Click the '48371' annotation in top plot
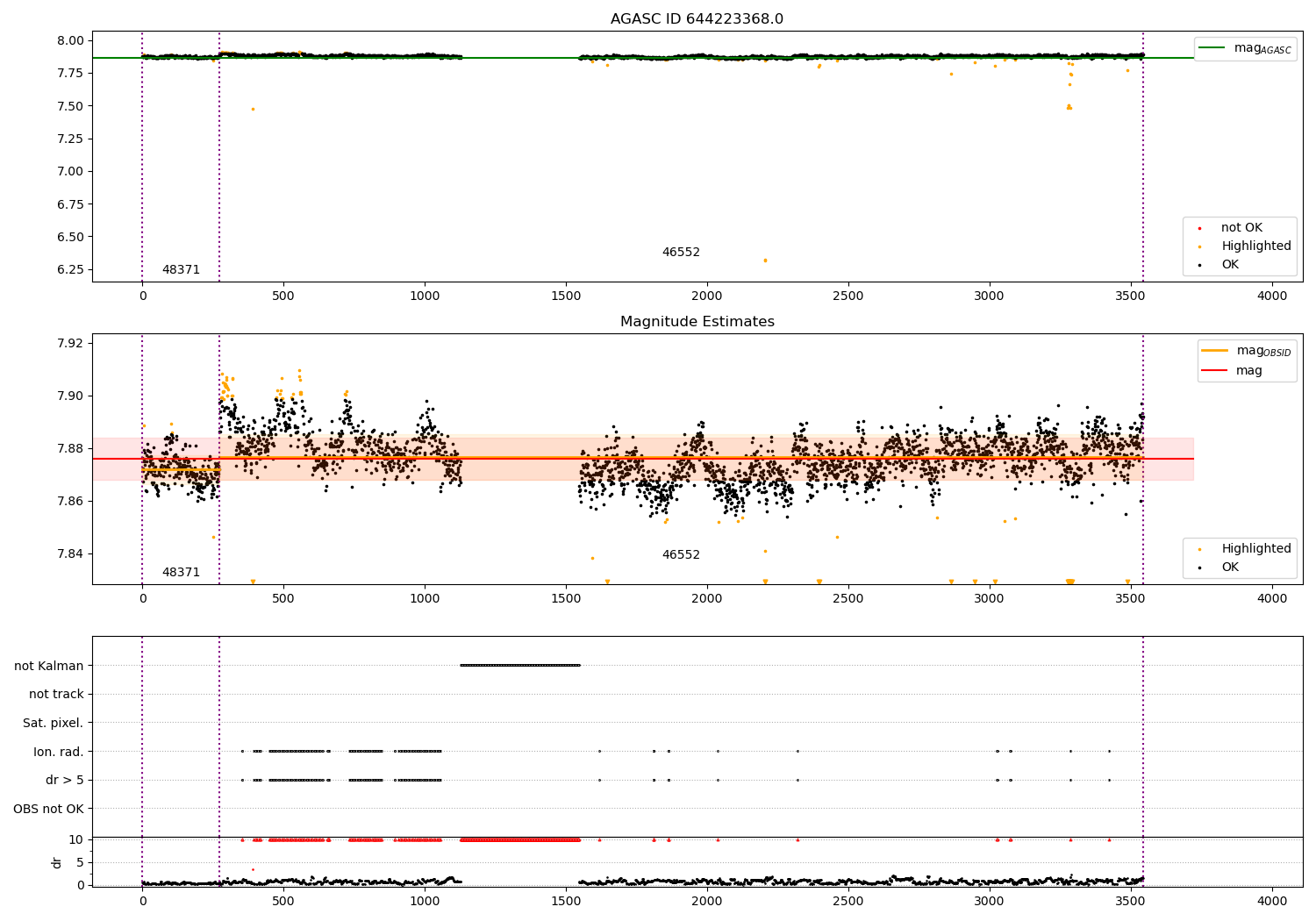Viewport: 1316px width, 921px height. point(181,270)
